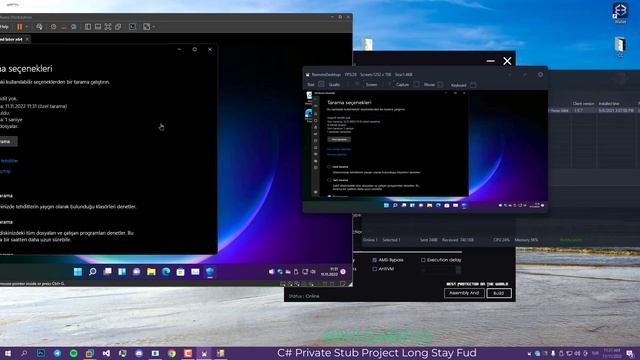
Task: Open the snapshot manager icon in VMware
Action: tap(73, 27)
